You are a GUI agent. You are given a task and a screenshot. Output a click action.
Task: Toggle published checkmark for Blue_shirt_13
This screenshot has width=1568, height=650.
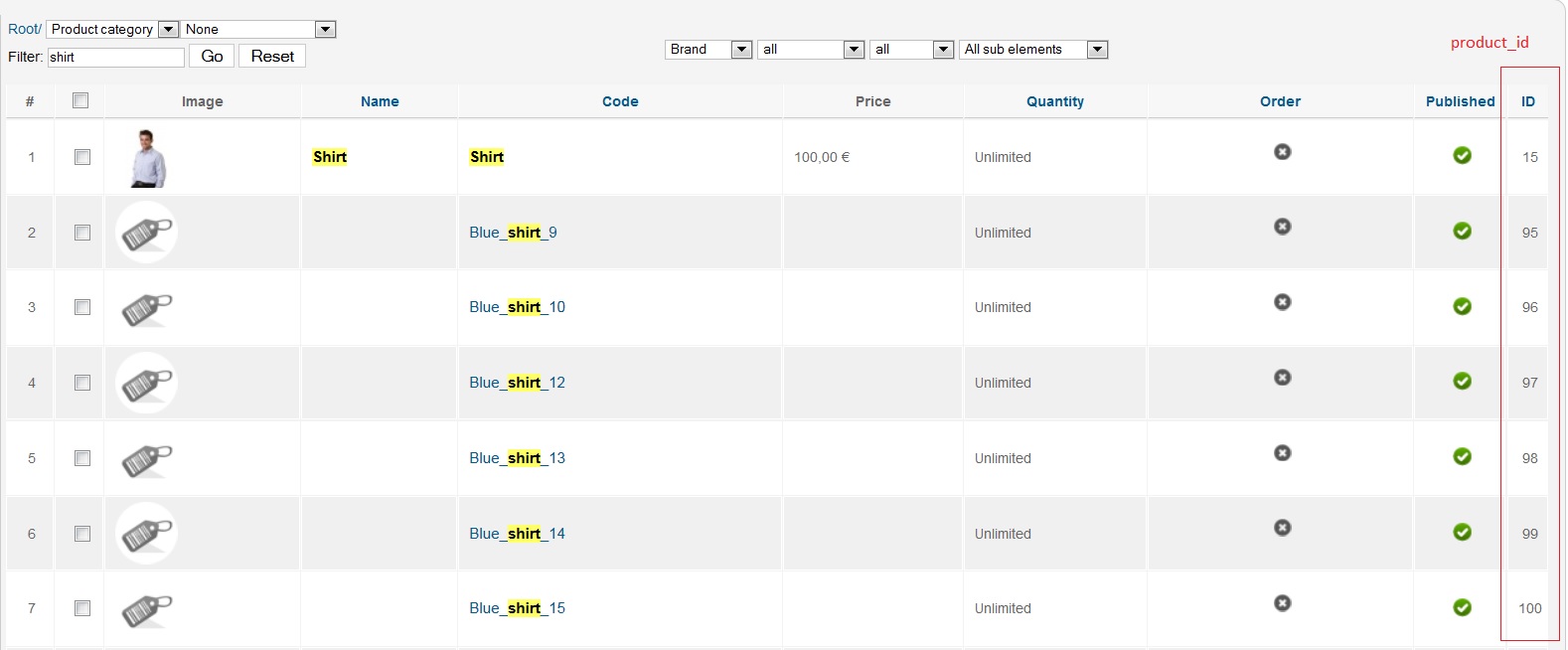pyautogui.click(x=1463, y=456)
